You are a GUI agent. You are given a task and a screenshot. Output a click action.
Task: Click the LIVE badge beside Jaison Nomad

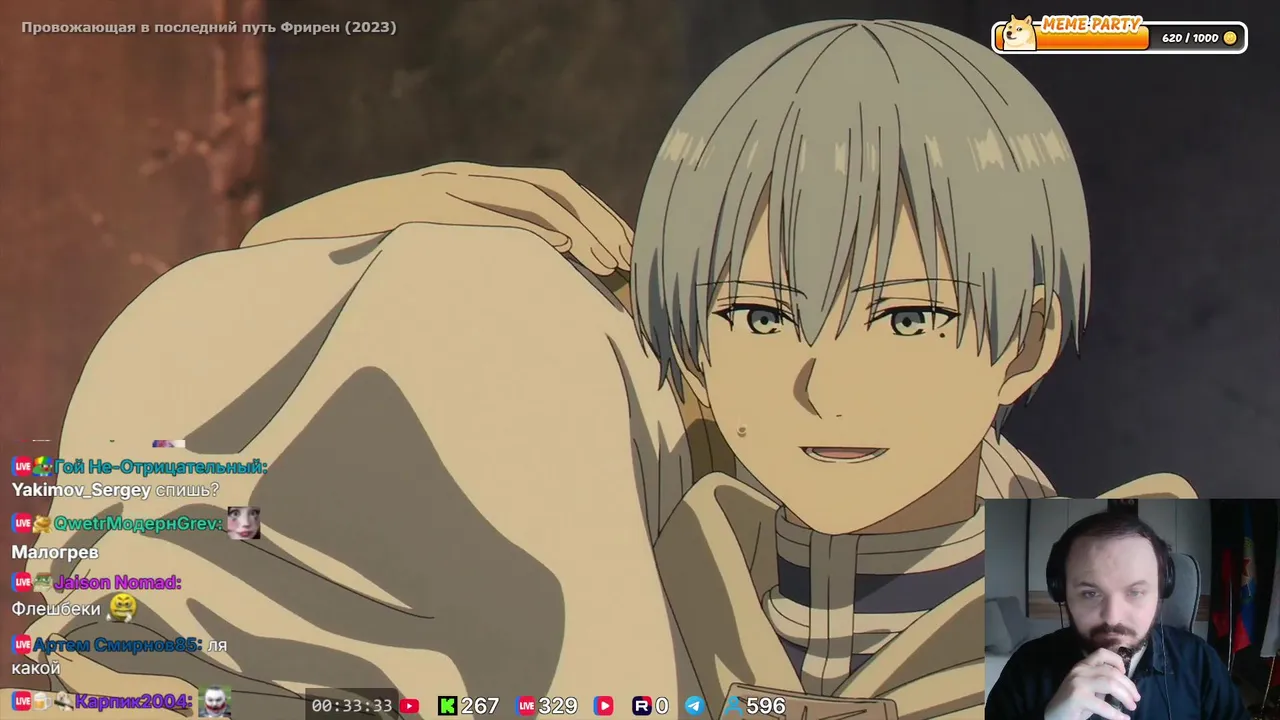[x=22, y=582]
